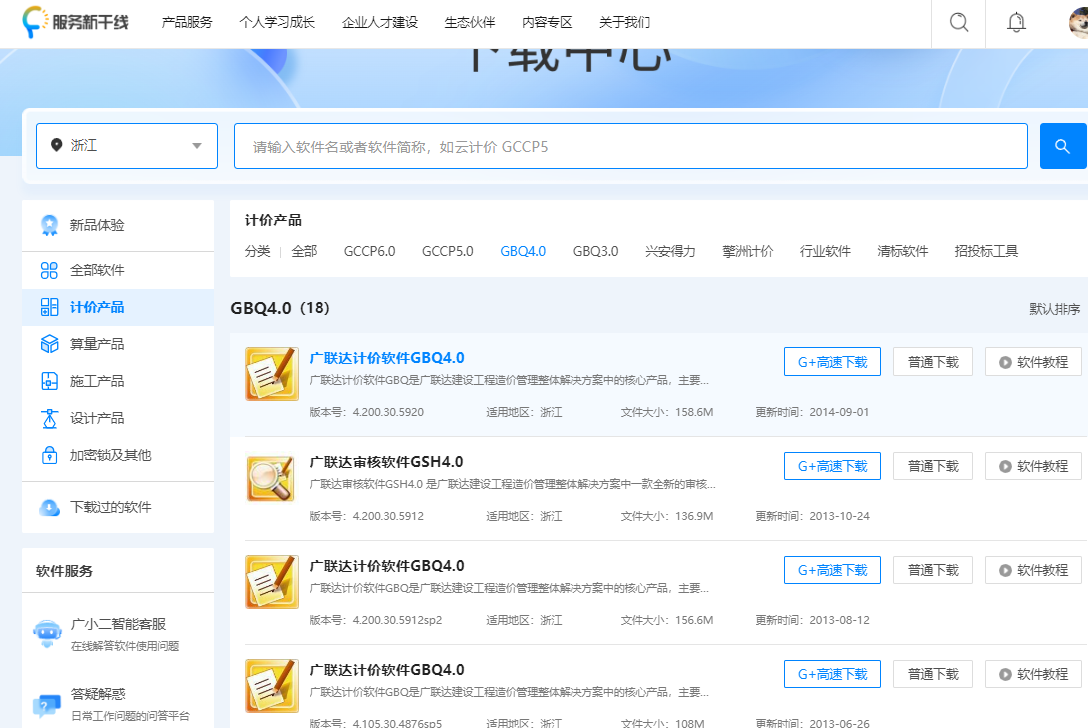The height and width of the screenshot is (728, 1088).
Task: Select the GCCP6.0 category filter
Action: [369, 251]
